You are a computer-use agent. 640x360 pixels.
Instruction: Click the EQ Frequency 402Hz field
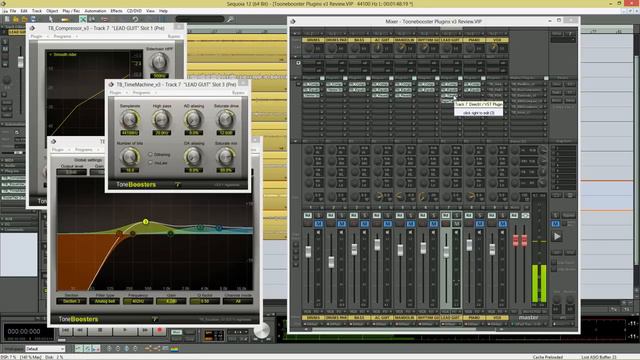coord(138,301)
